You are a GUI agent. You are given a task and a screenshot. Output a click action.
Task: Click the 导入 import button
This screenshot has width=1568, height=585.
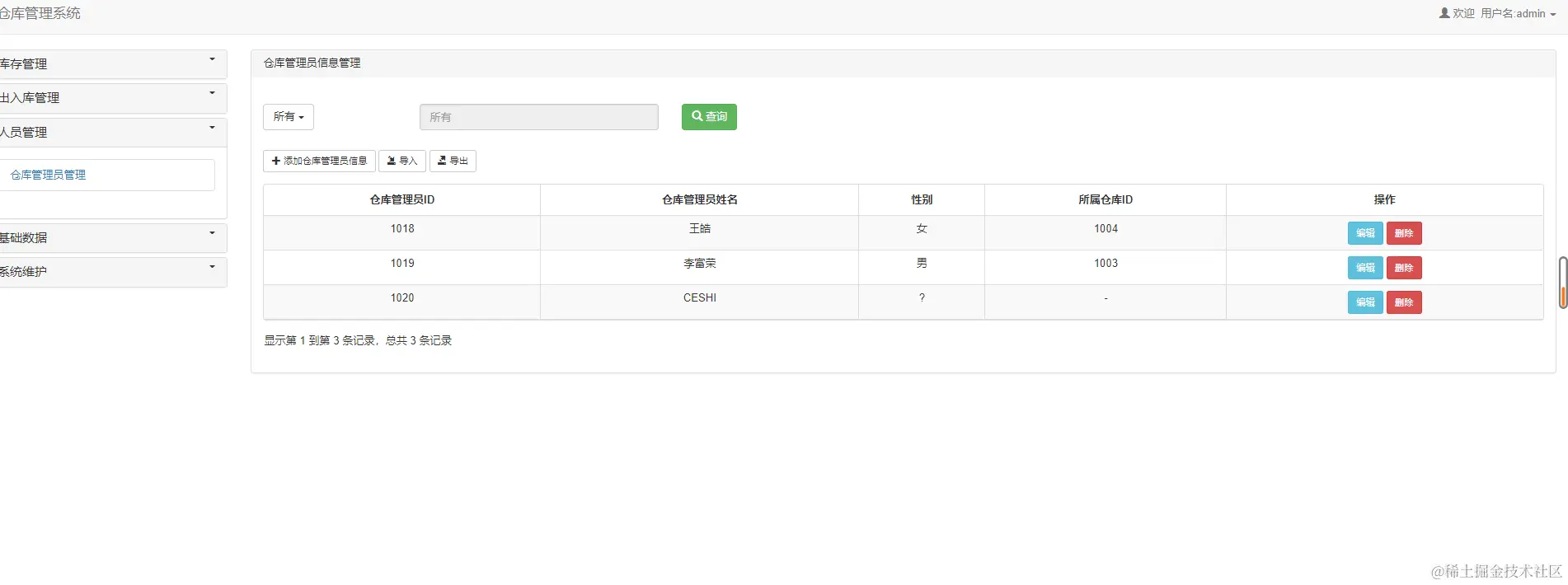click(402, 161)
